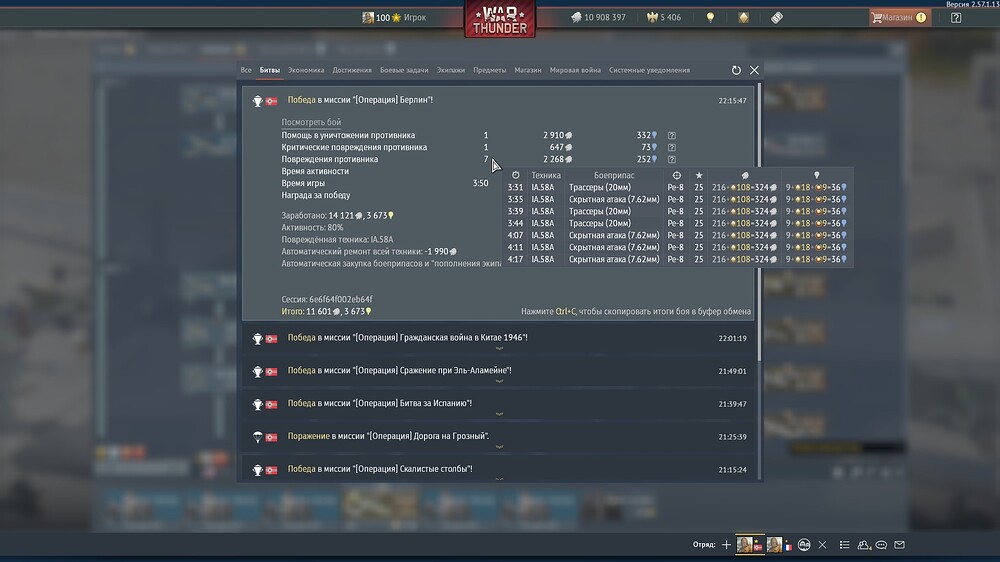Image resolution: width=1000 pixels, height=562 pixels.
Task: Open help for Помощь в уничтожении противника row
Action: point(672,135)
